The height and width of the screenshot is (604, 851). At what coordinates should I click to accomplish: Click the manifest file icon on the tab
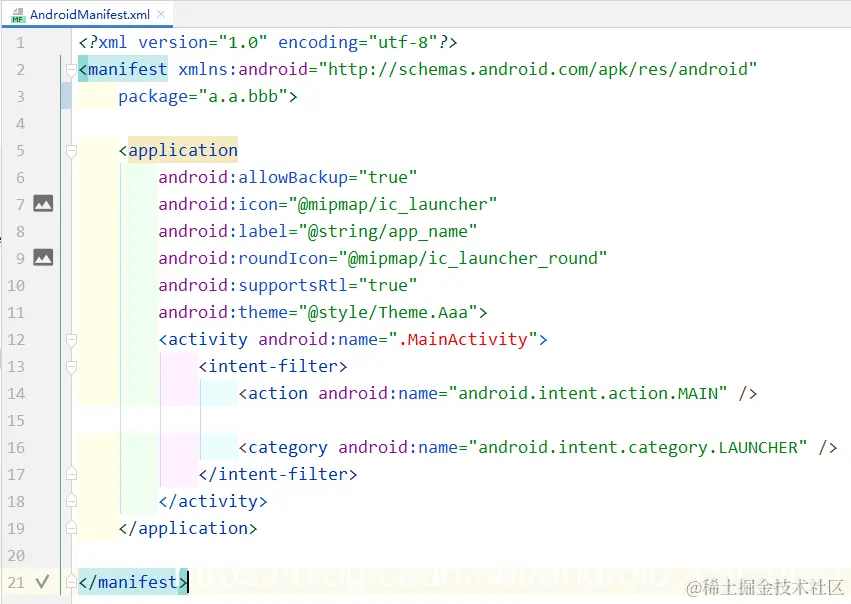coord(18,15)
